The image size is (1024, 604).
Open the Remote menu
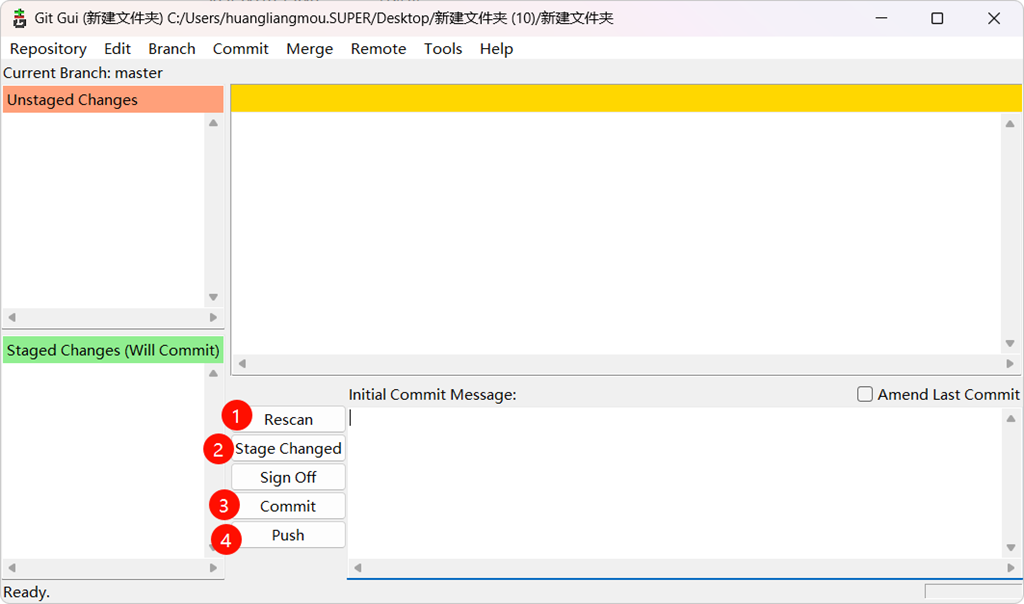tap(378, 49)
